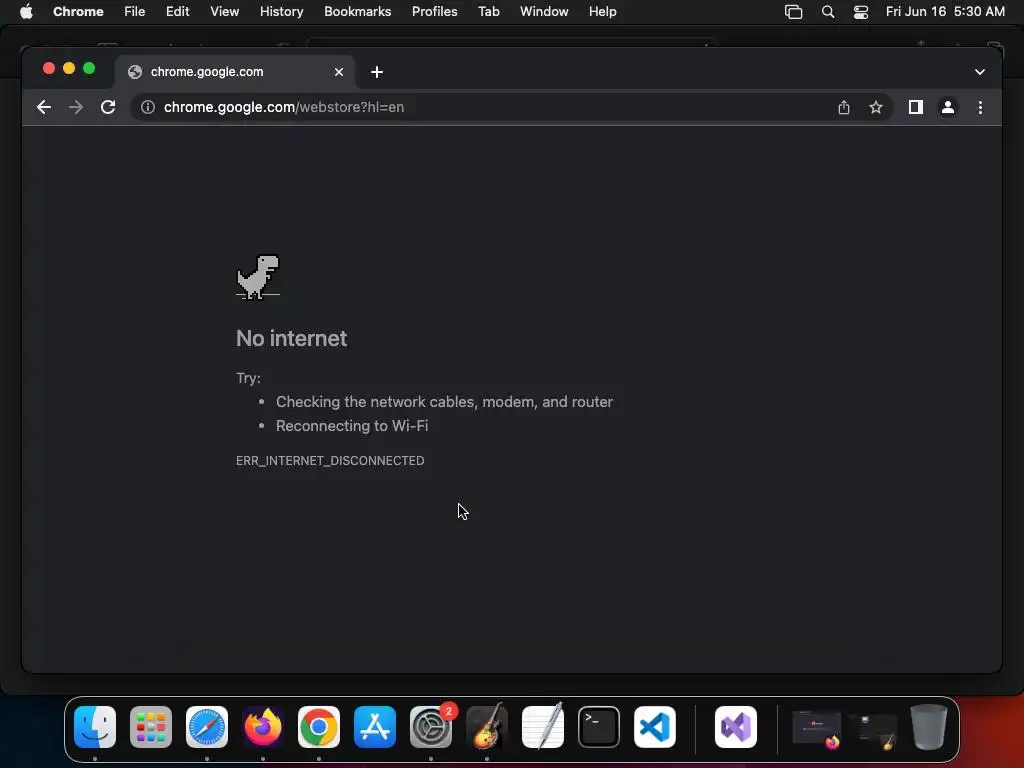Open a new tab with the plus button
The width and height of the screenshot is (1024, 768).
click(377, 72)
